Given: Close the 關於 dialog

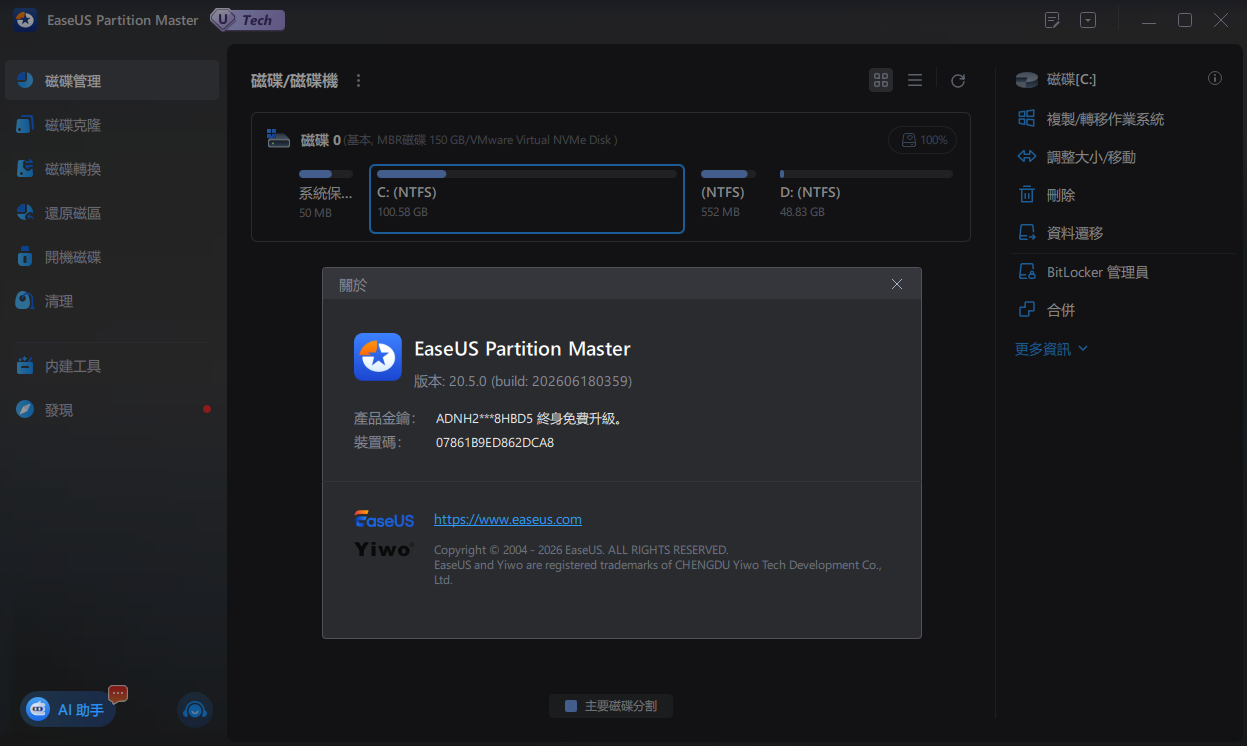Looking at the screenshot, I should pyautogui.click(x=897, y=284).
